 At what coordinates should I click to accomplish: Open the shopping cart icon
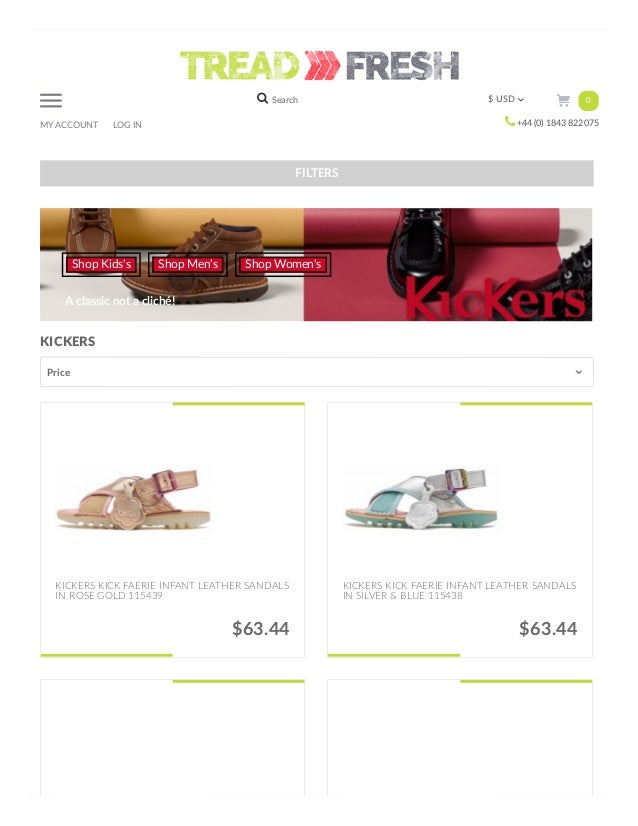(x=563, y=100)
